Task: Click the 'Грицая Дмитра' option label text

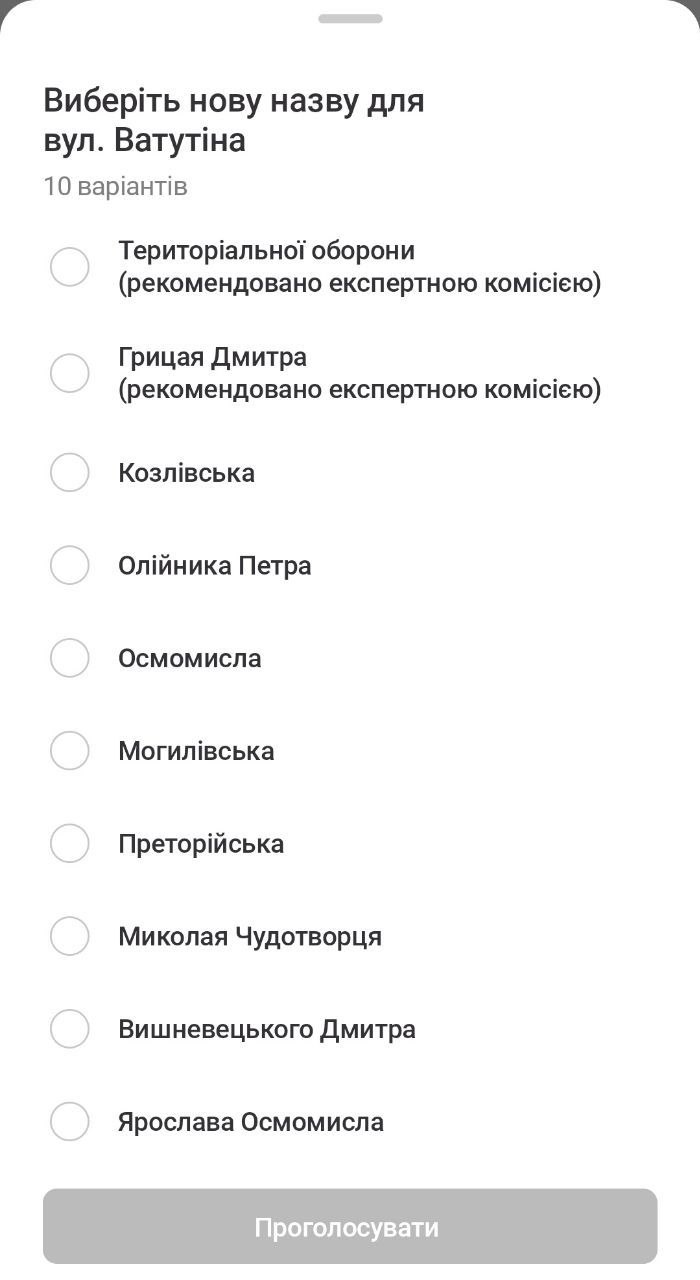Action: pos(213,357)
